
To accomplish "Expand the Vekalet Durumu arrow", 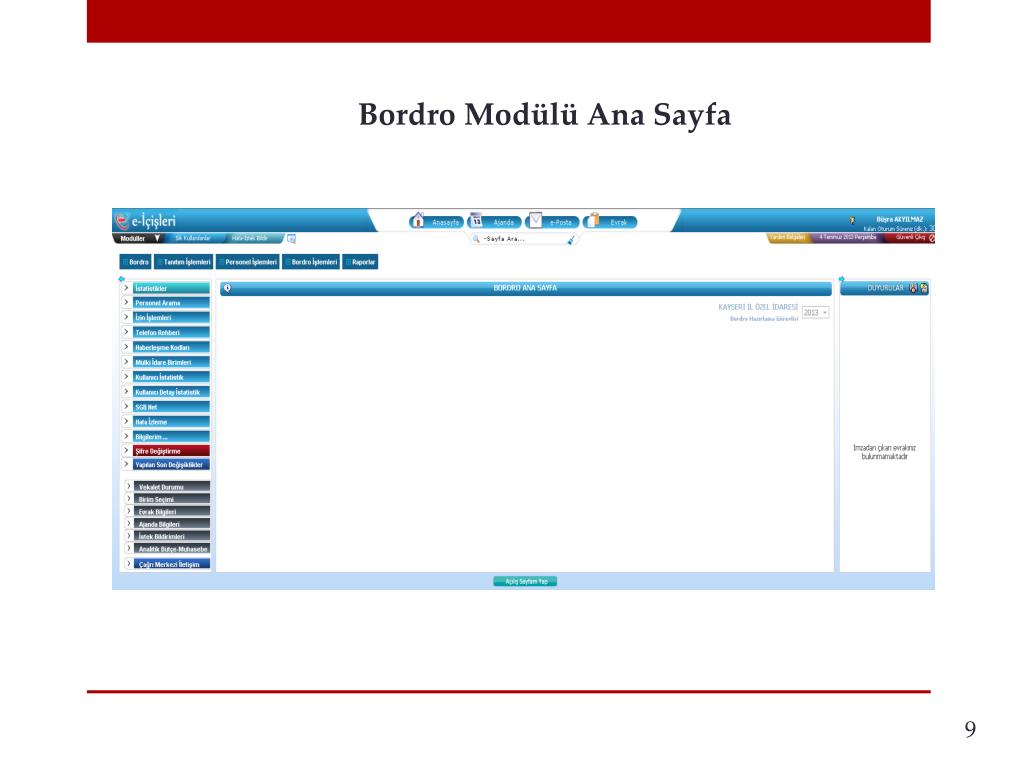I will (x=129, y=487).
